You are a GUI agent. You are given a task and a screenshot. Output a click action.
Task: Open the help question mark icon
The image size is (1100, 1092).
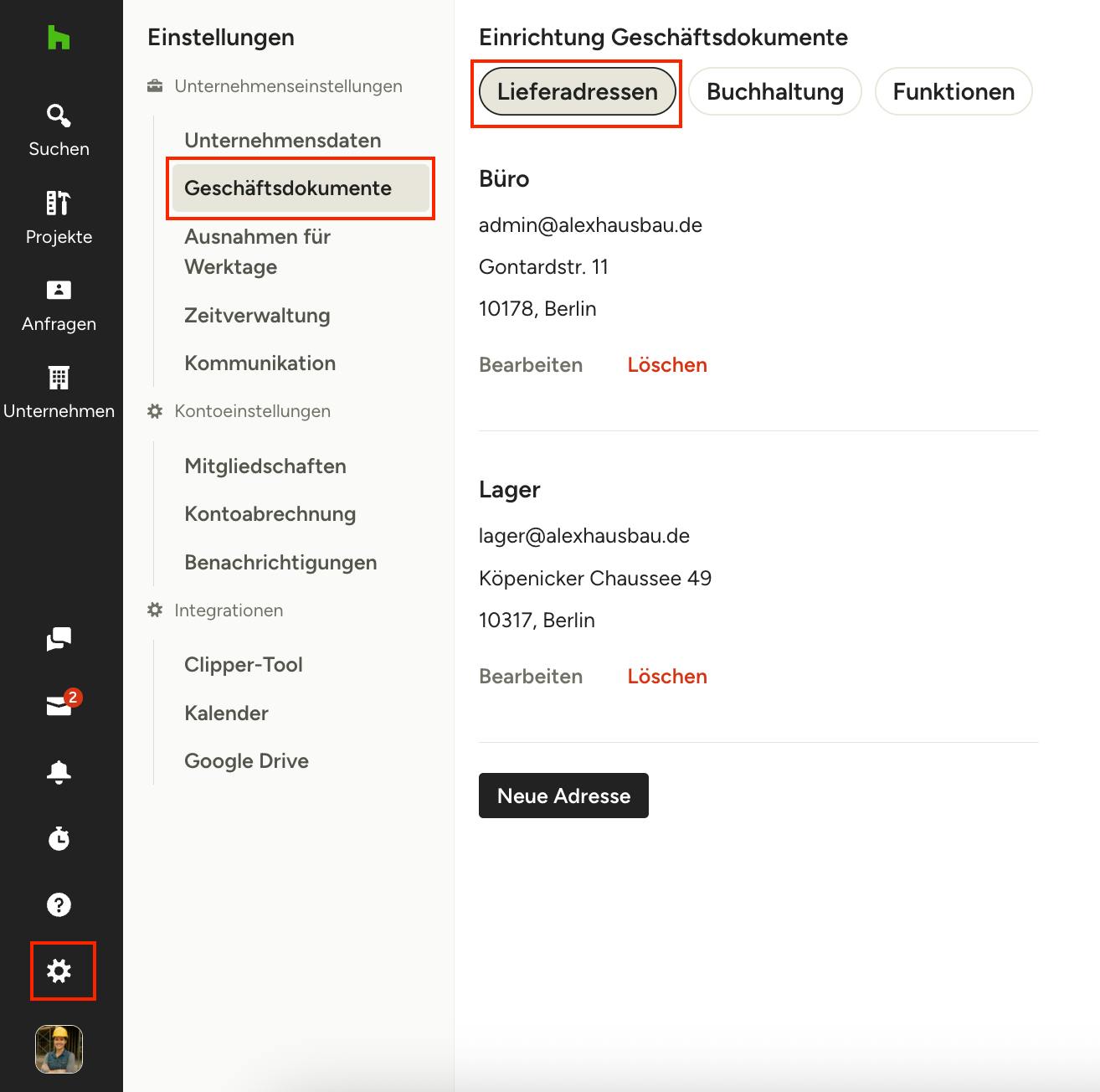[59, 904]
